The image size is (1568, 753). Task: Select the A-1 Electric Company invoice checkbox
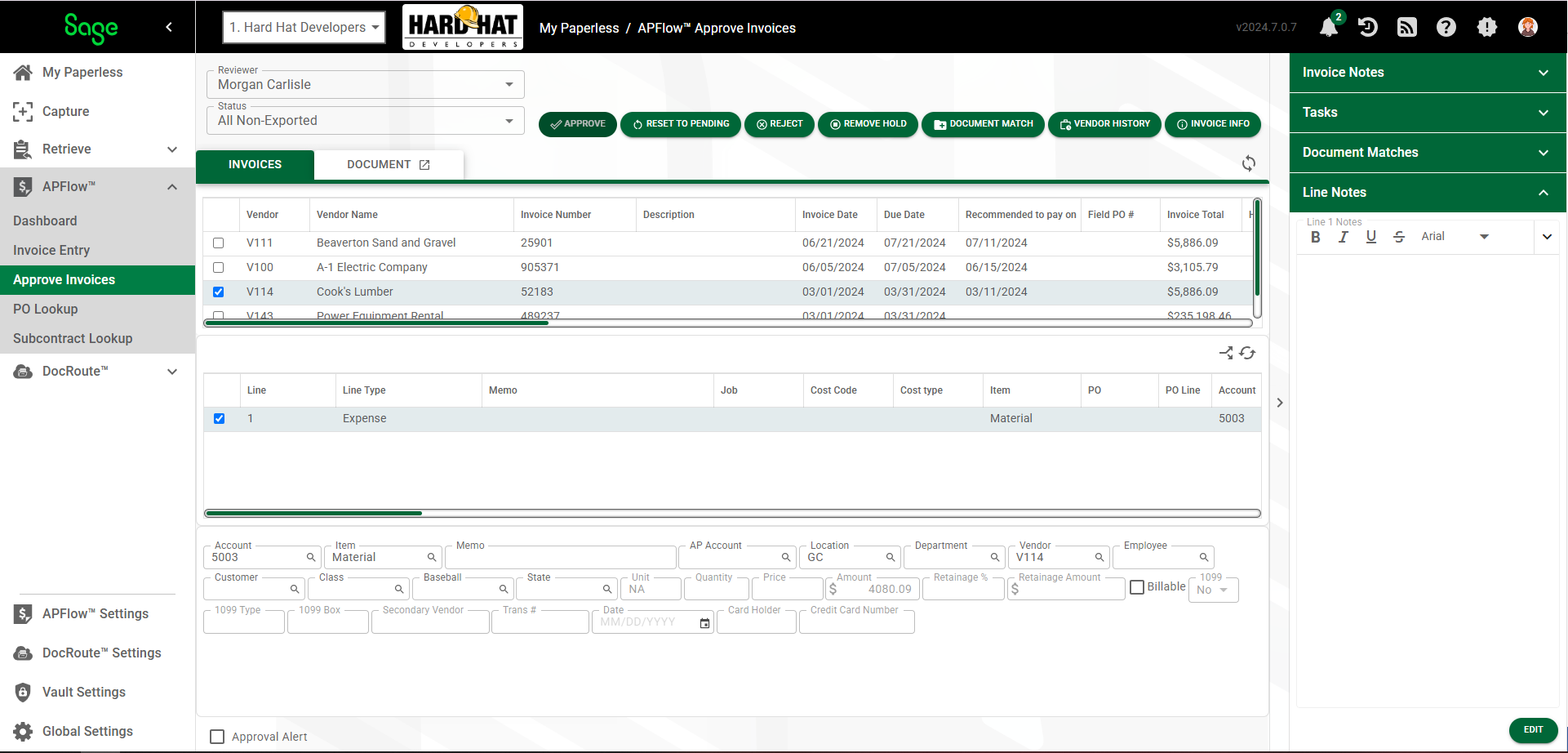click(x=218, y=267)
